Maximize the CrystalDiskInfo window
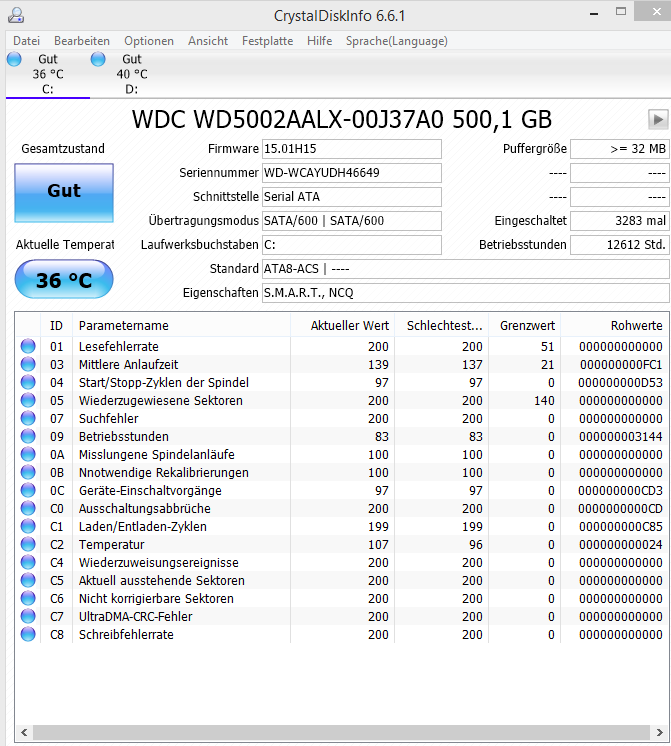The height and width of the screenshot is (746, 671). tap(621, 12)
